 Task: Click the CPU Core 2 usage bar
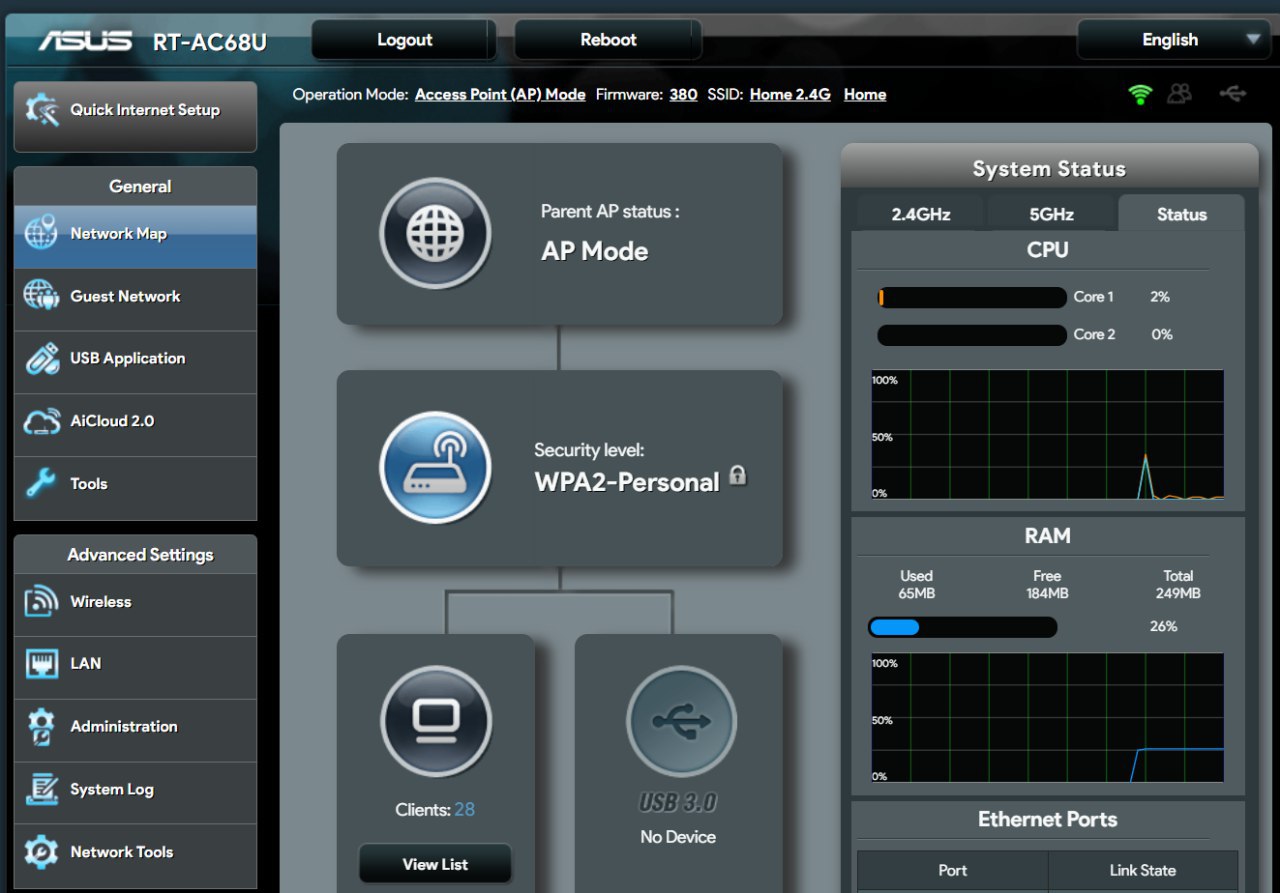(972, 335)
